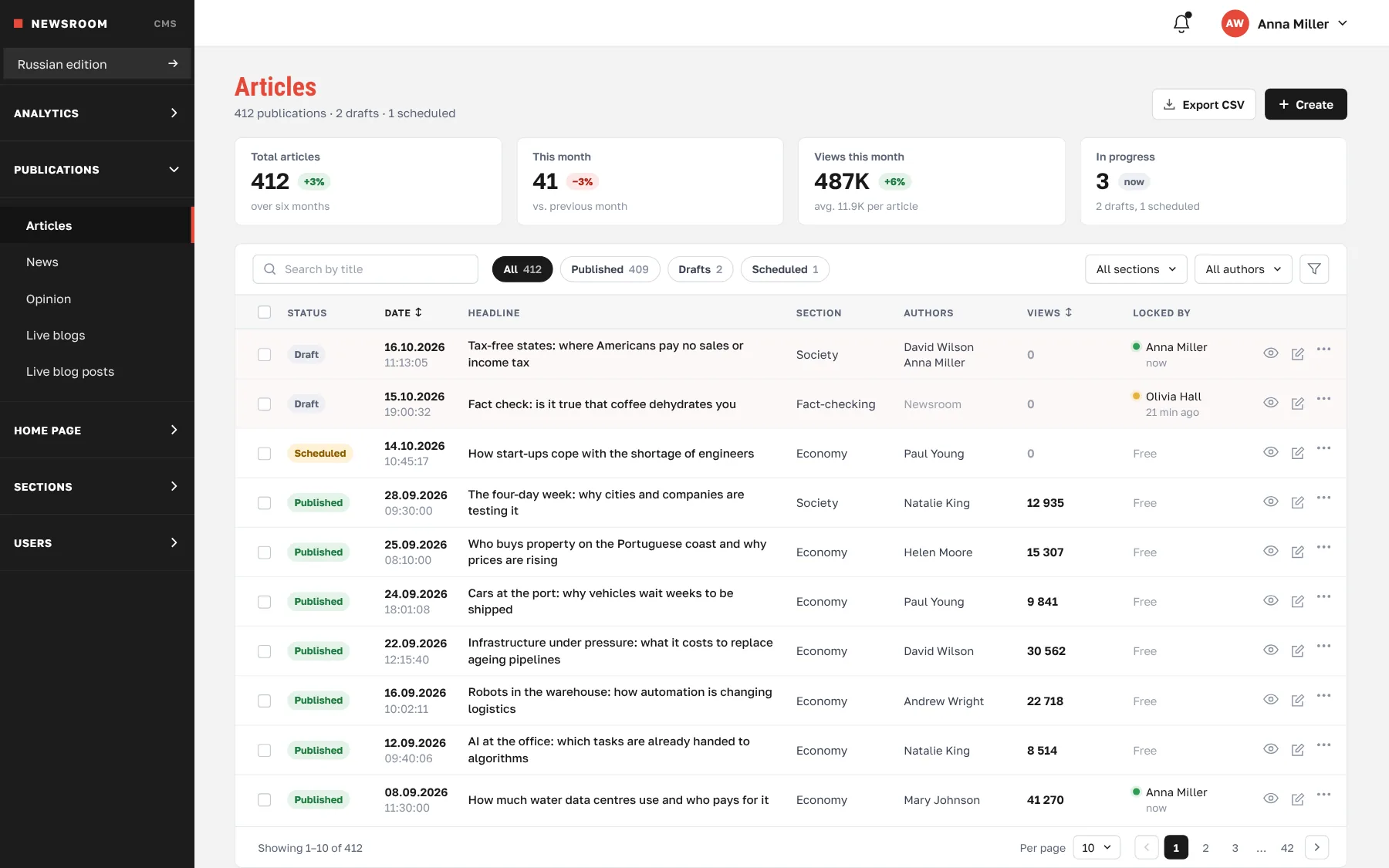The width and height of the screenshot is (1389, 868).
Task: Open News in the sidebar
Action: [97, 262]
